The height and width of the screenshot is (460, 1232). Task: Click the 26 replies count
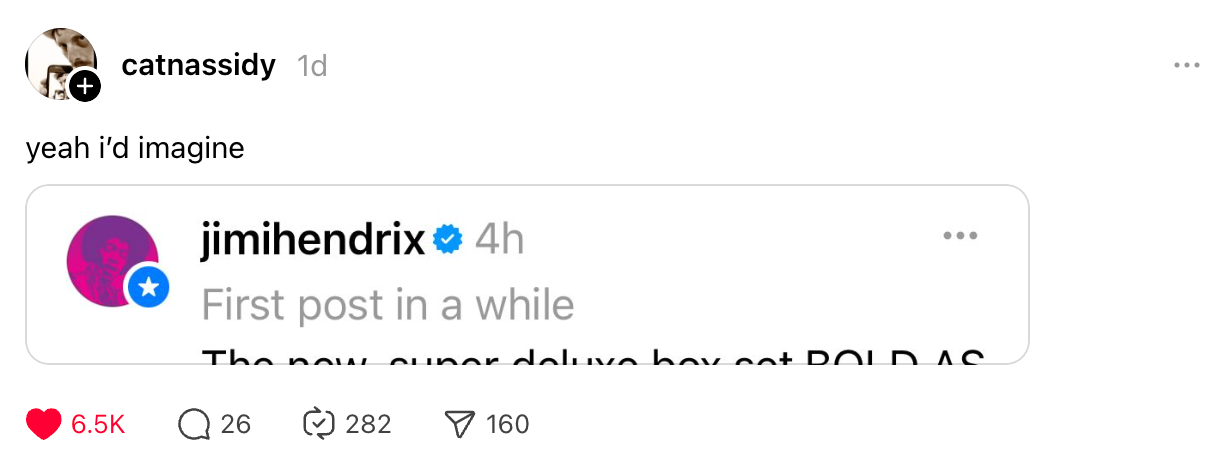[x=236, y=425]
